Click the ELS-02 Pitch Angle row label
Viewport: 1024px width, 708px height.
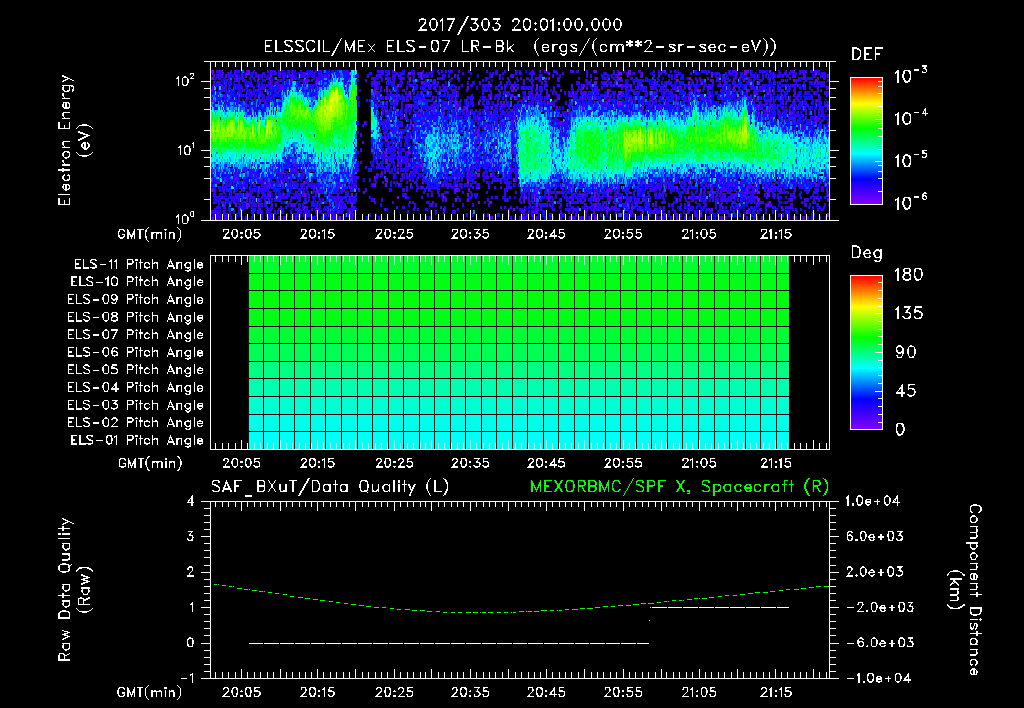tap(136, 423)
